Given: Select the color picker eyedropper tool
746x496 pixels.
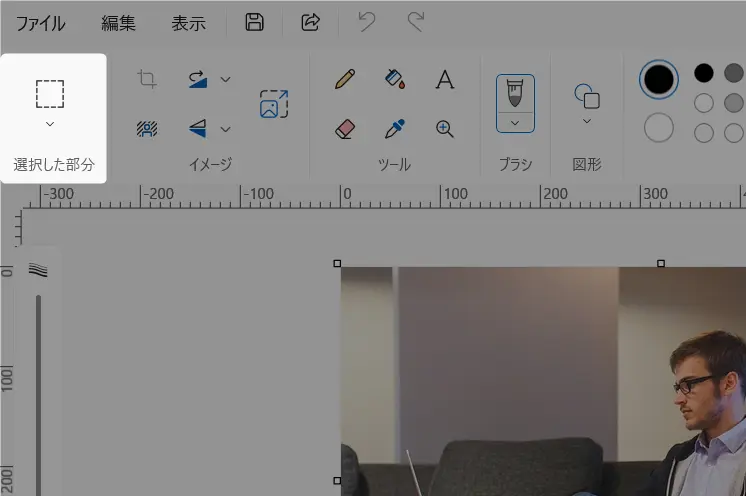Looking at the screenshot, I should [x=394, y=129].
